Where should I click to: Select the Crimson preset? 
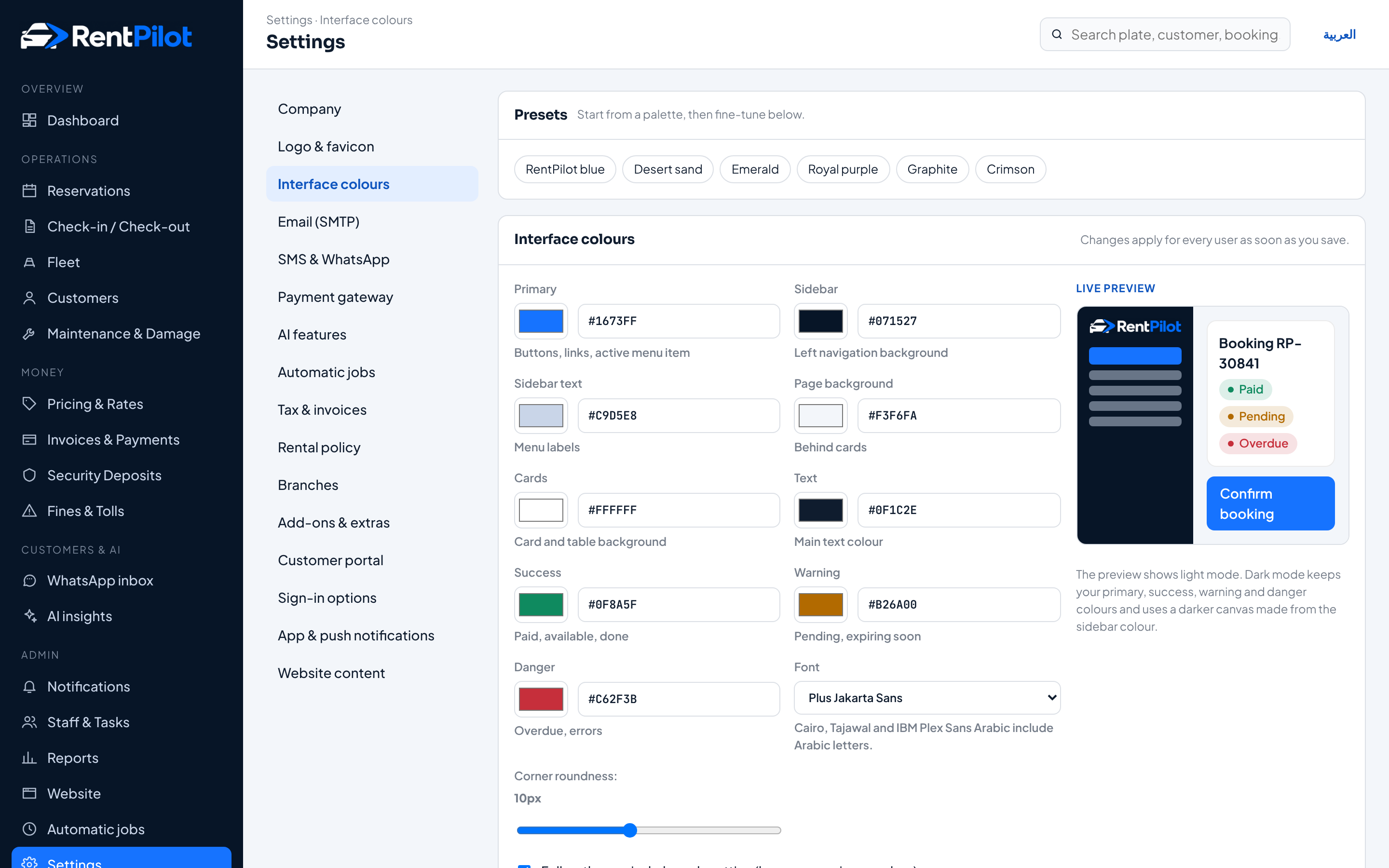[x=1010, y=169]
